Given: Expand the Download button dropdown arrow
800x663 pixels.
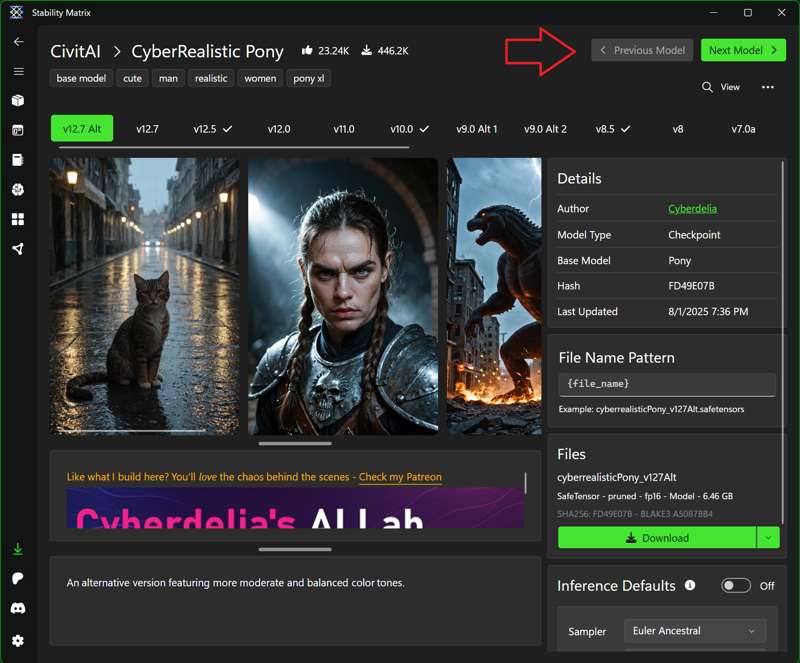Looking at the screenshot, I should tap(769, 537).
